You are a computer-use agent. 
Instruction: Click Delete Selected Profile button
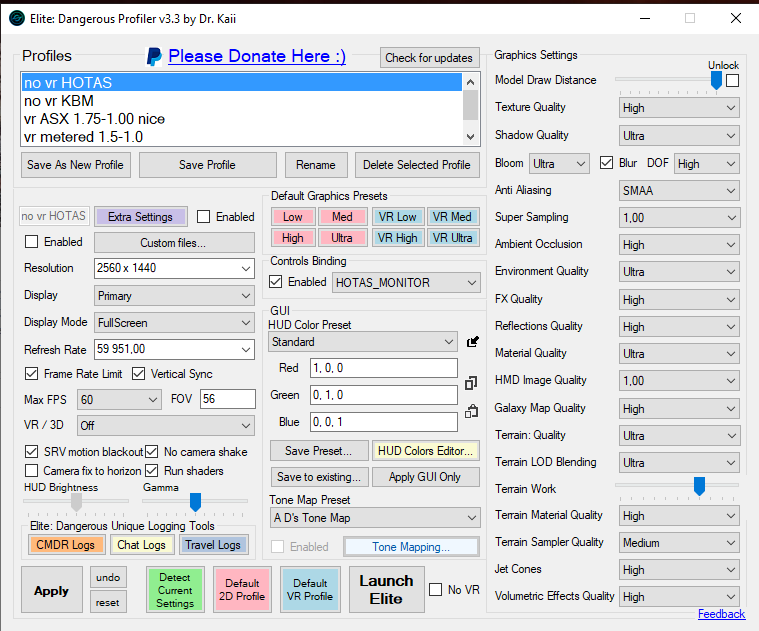point(417,165)
